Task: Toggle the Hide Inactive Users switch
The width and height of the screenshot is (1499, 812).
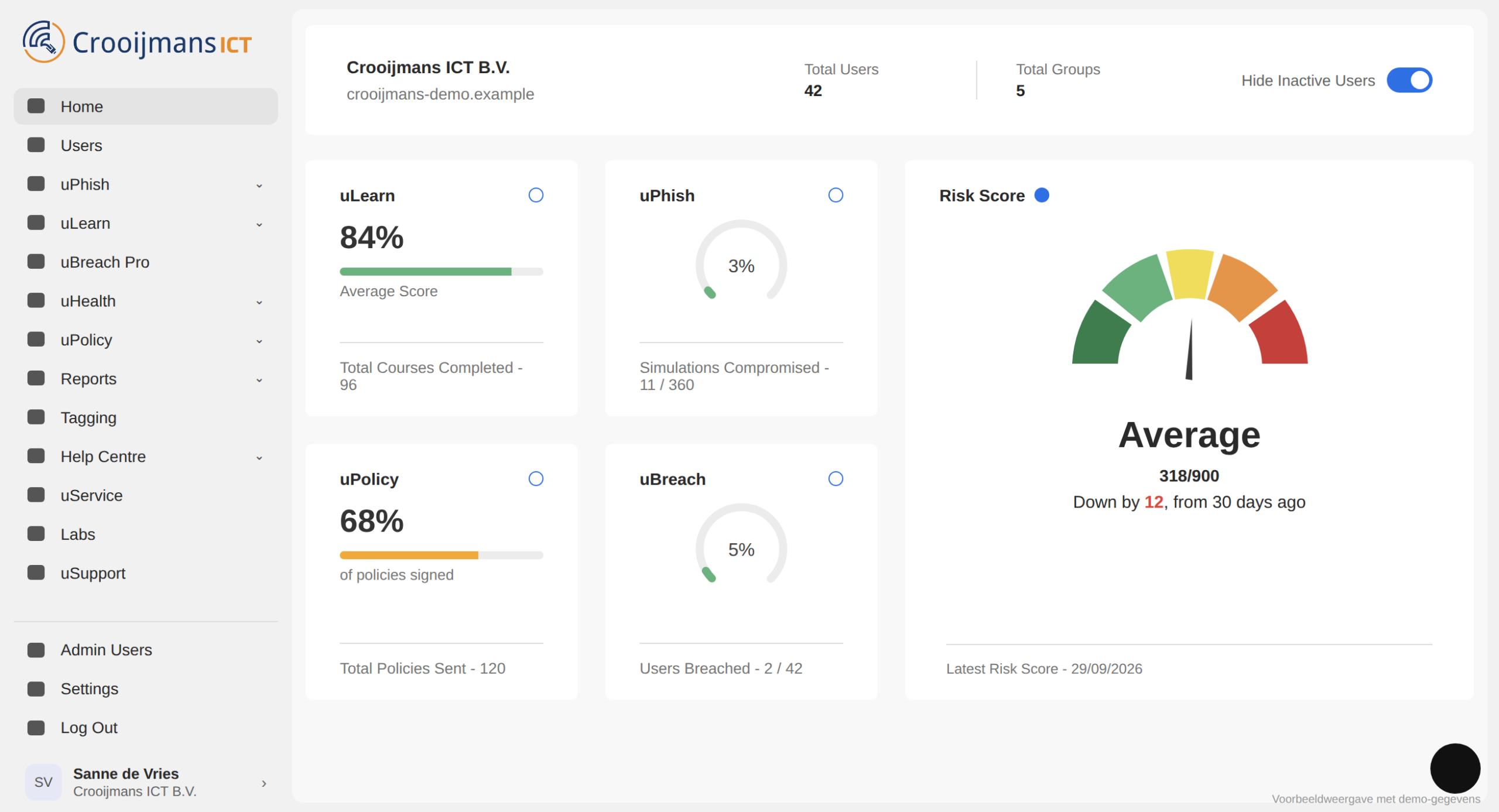Action: [1409, 80]
